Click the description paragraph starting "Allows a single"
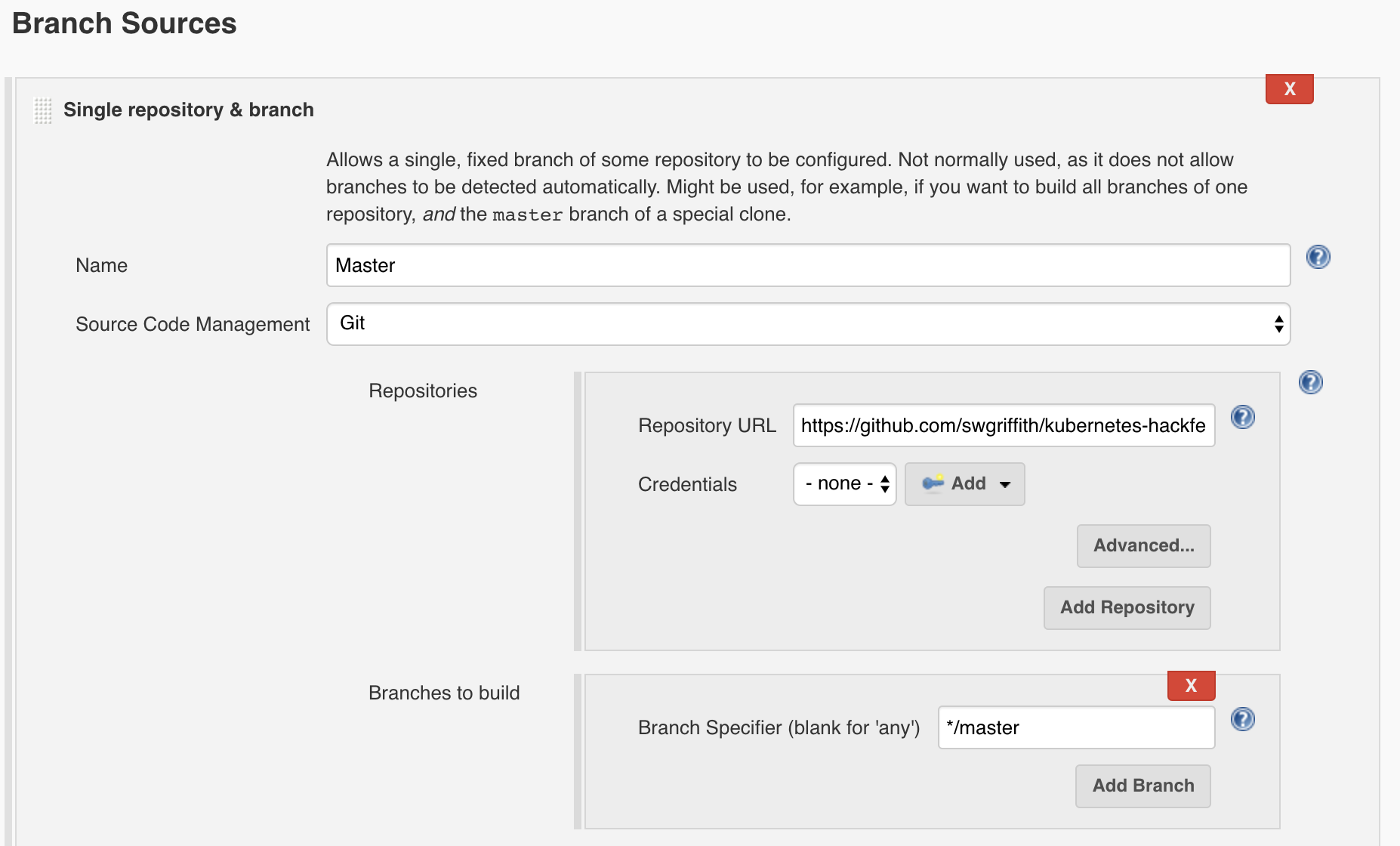1400x846 pixels. click(787, 187)
